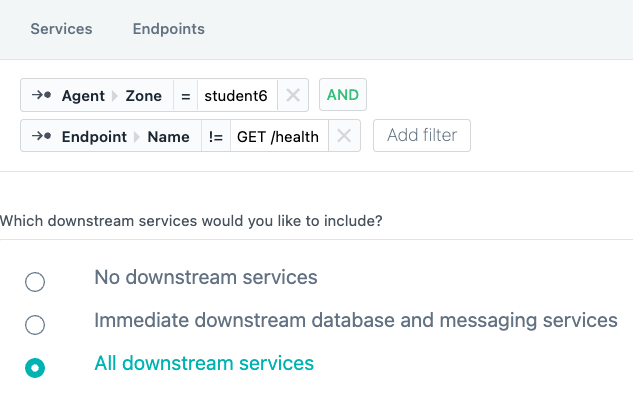Switch to the Endpoints tab
Viewport: 633px width, 395px height.
coord(169,29)
